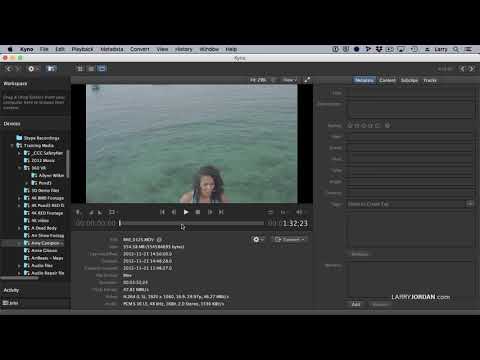Stop video playback
Image resolution: width=480 pixels, height=360 pixels.
tap(198, 212)
